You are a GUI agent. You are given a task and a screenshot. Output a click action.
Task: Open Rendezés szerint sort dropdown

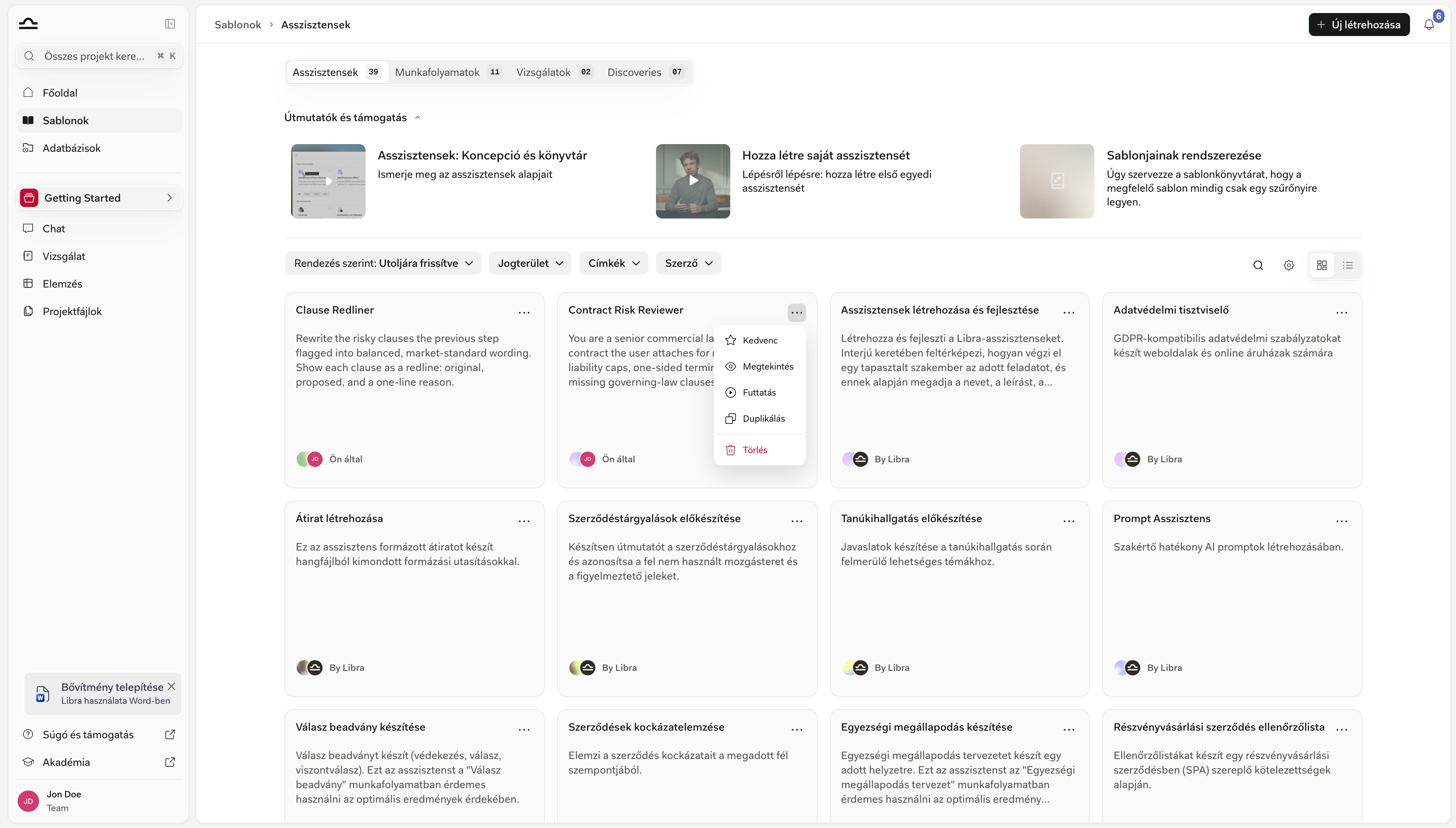[x=383, y=263]
